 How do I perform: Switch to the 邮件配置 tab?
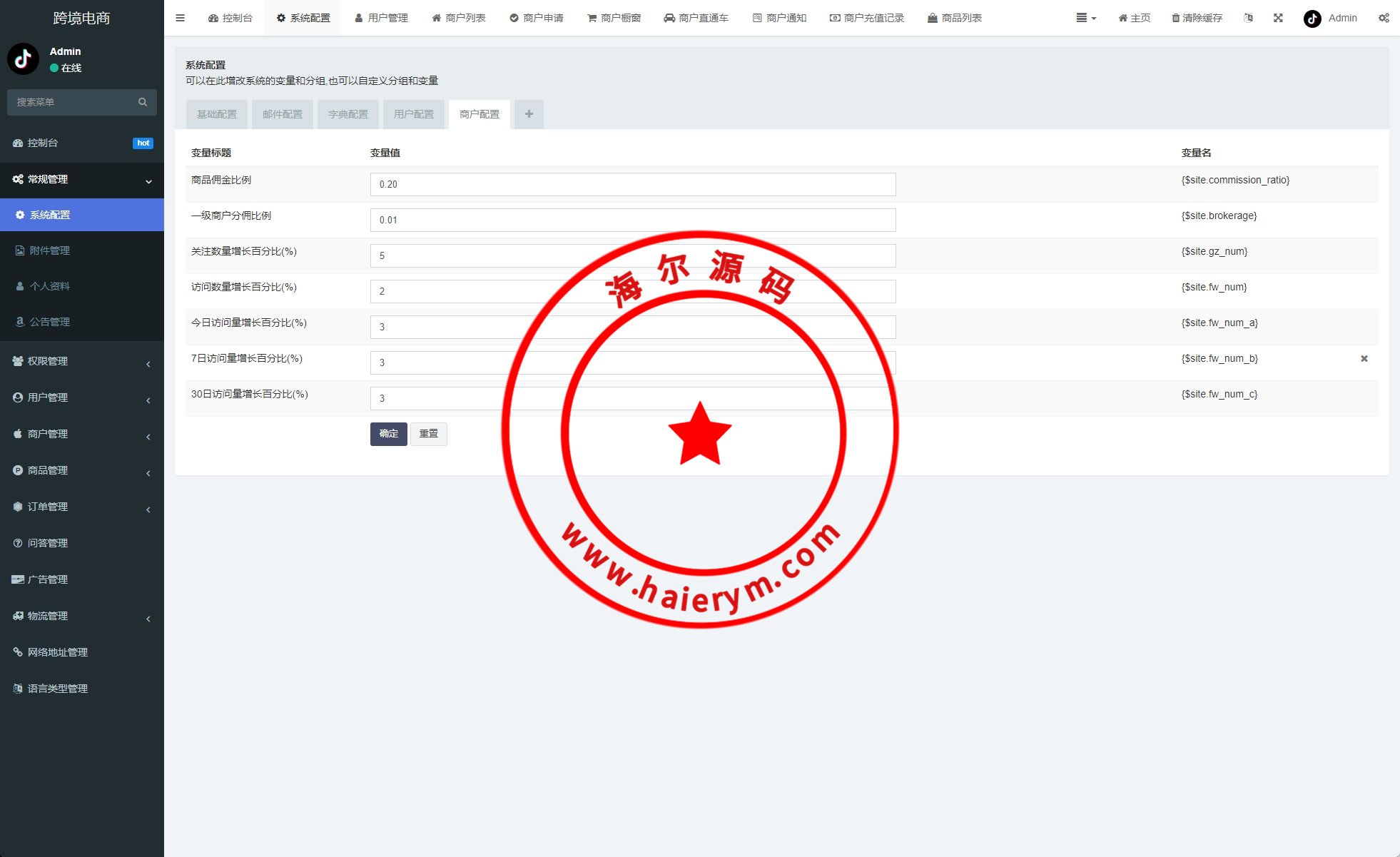[283, 114]
